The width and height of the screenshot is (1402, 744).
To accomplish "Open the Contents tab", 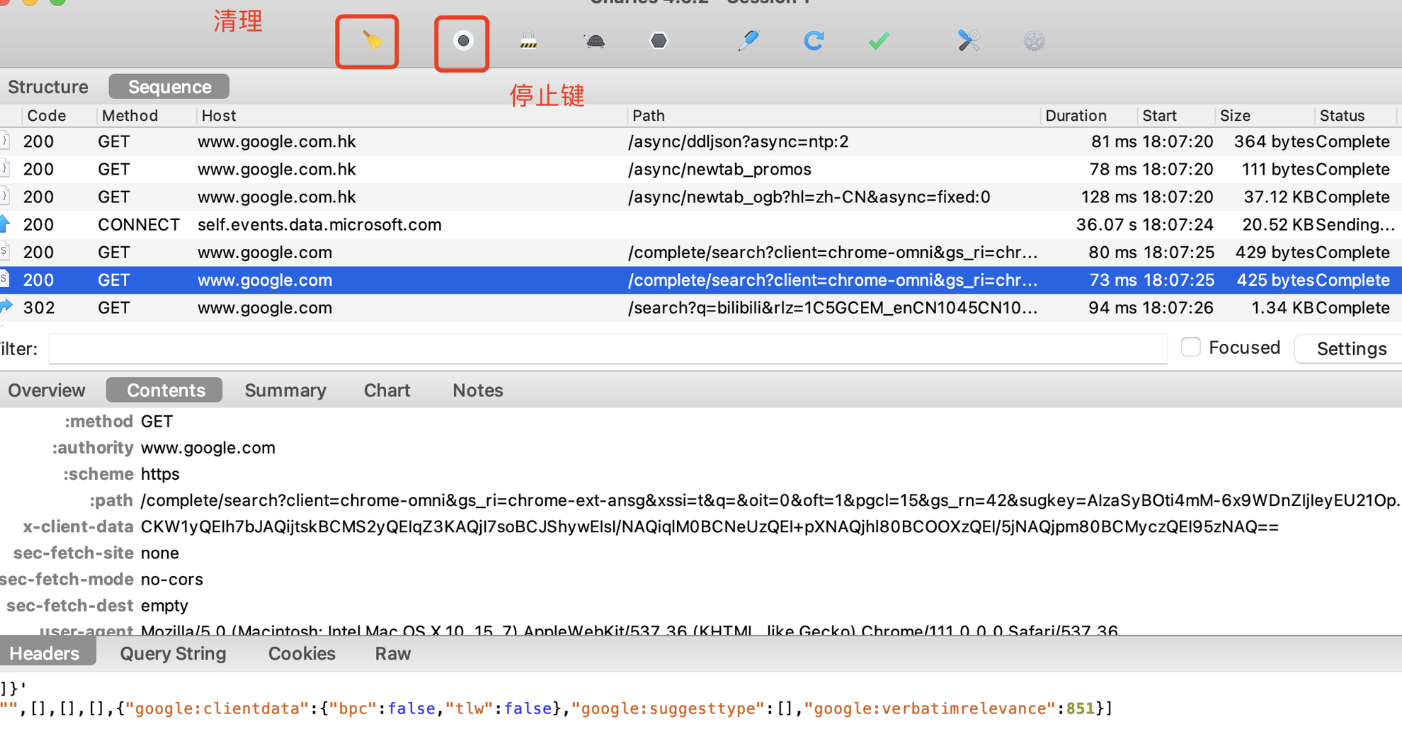I will [165, 391].
